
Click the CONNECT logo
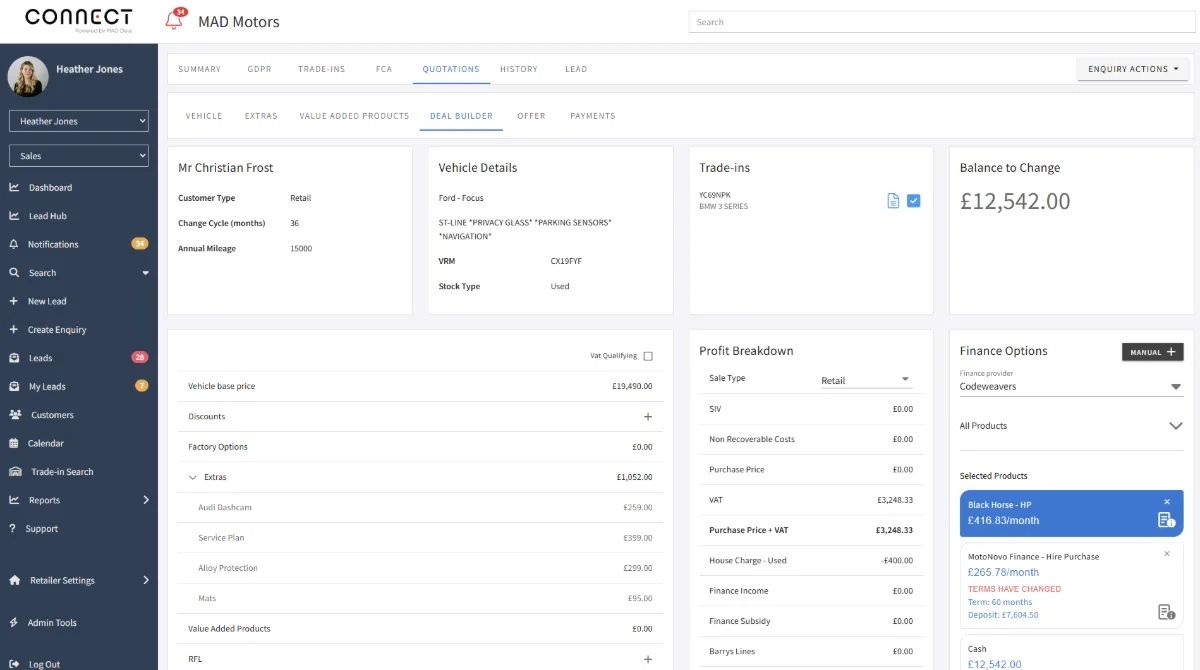pos(79,19)
